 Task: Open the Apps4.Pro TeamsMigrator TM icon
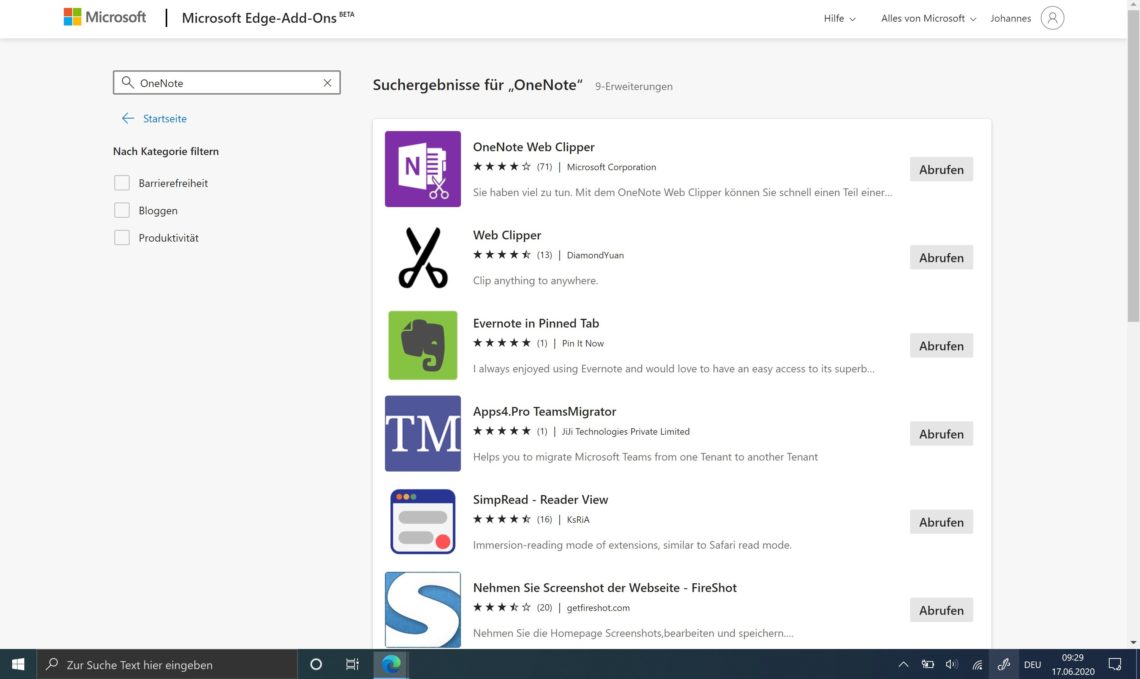[x=422, y=433]
